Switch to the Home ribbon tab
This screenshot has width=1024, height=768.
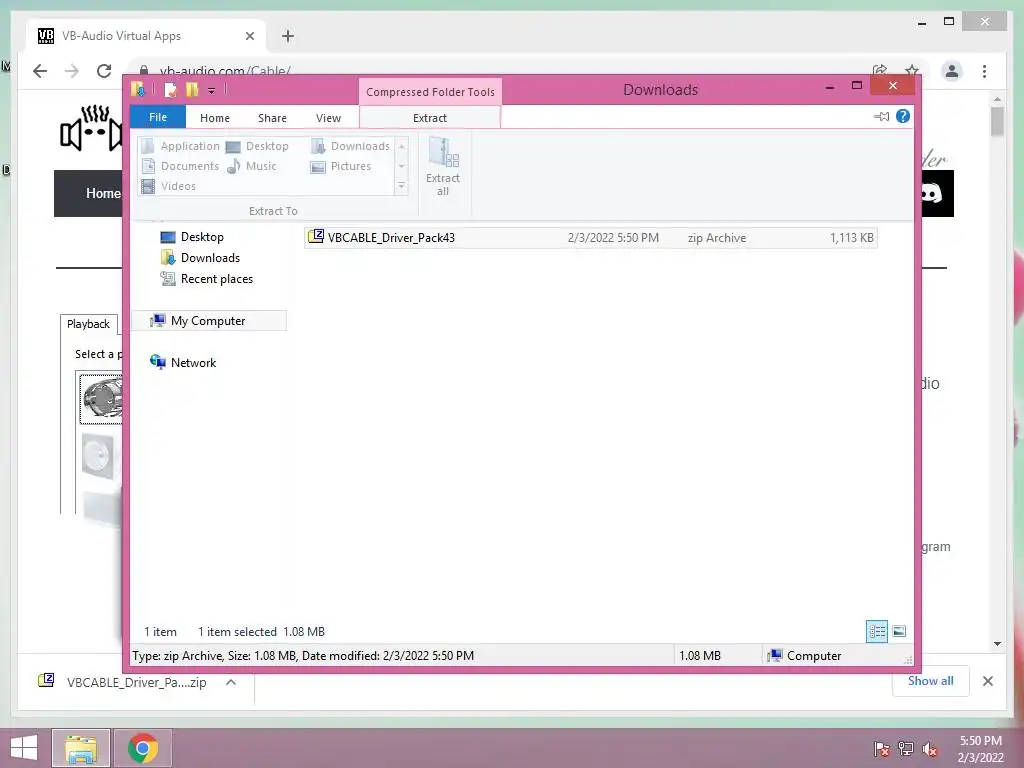tap(215, 118)
